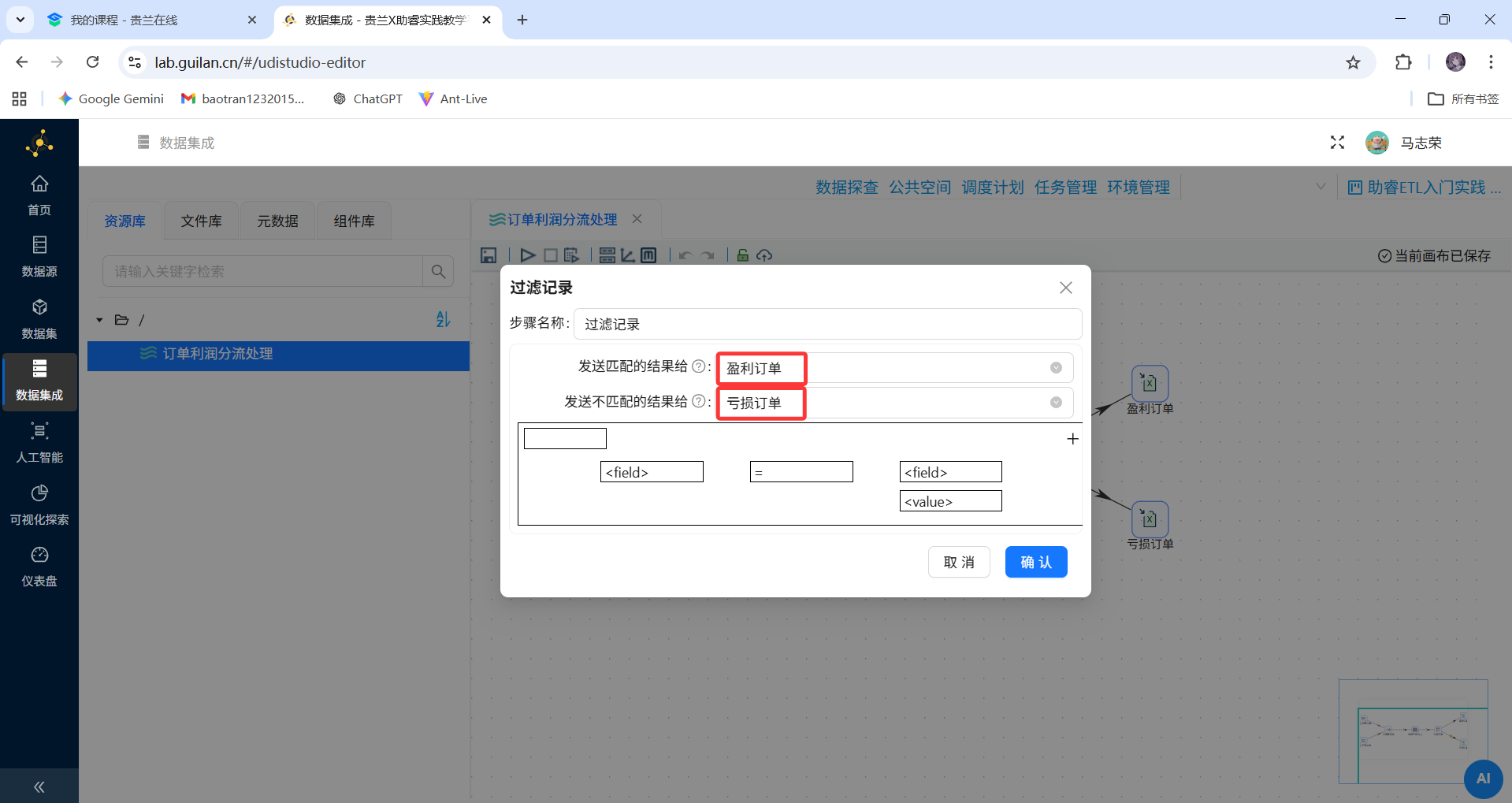Click the 步骤名称 input field
This screenshot has width=1512, height=803.
(827, 324)
